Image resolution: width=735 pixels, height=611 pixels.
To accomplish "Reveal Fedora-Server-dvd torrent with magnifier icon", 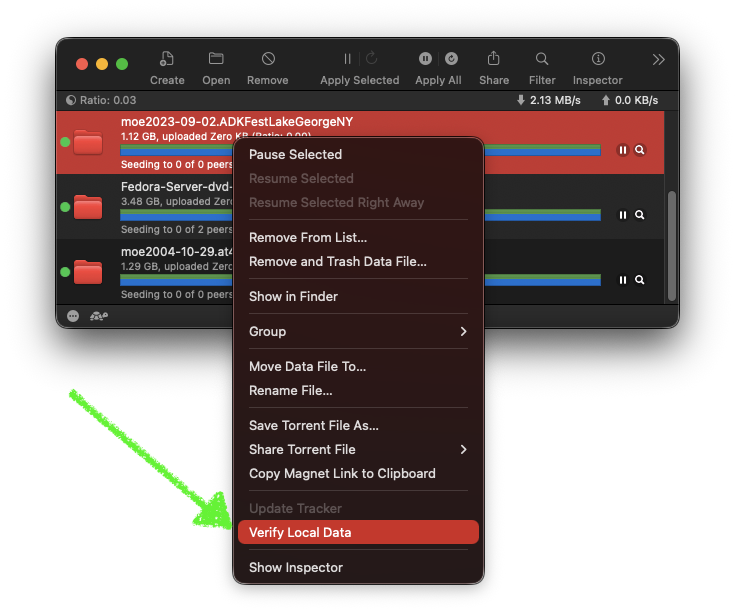I will [640, 215].
